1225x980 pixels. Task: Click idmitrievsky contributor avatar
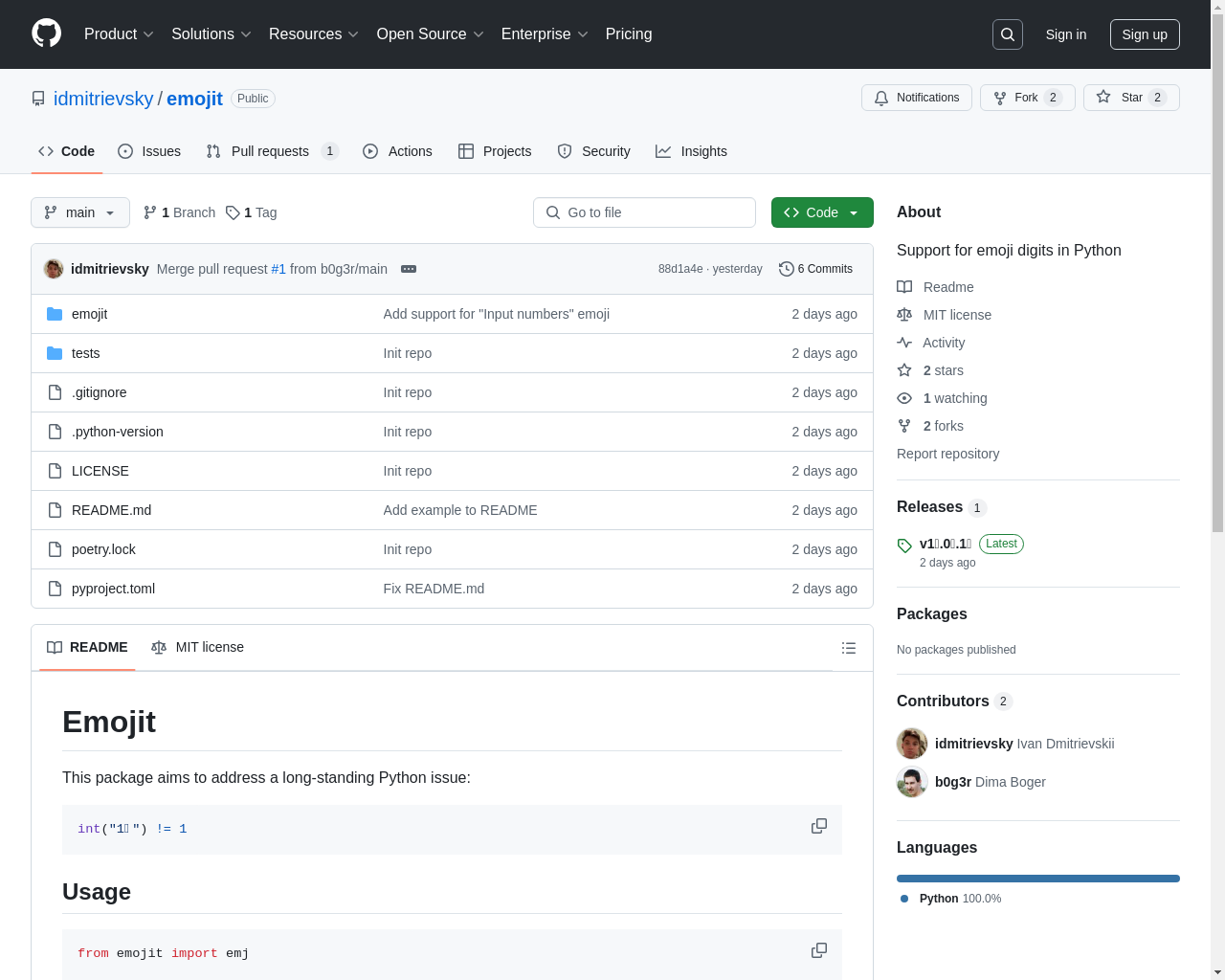(912, 744)
